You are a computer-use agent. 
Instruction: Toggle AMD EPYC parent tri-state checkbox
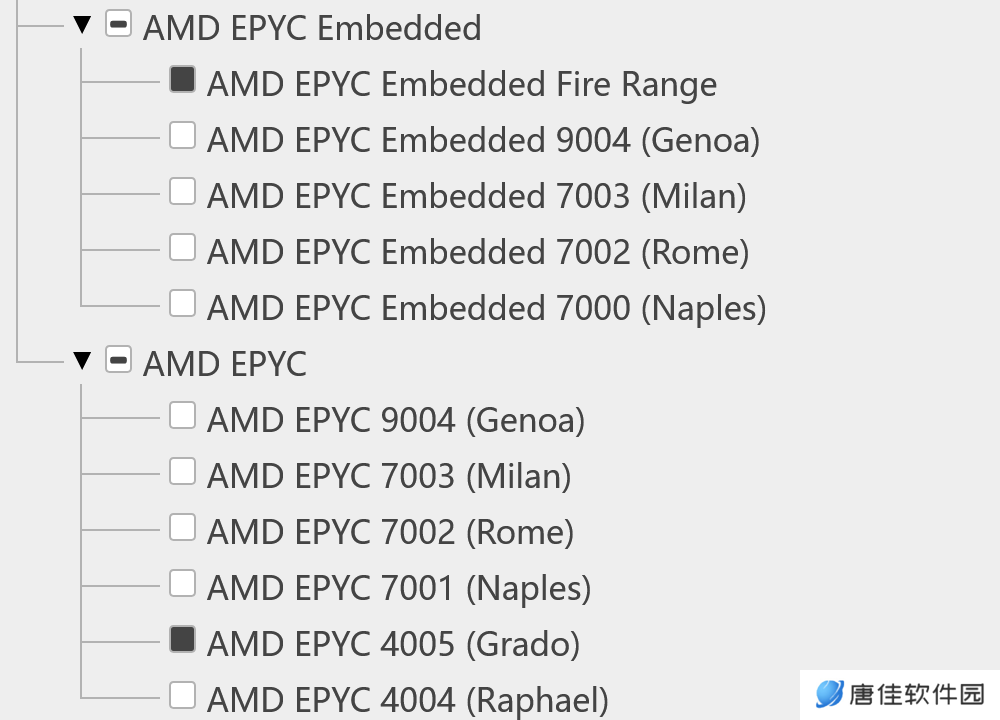(119, 359)
